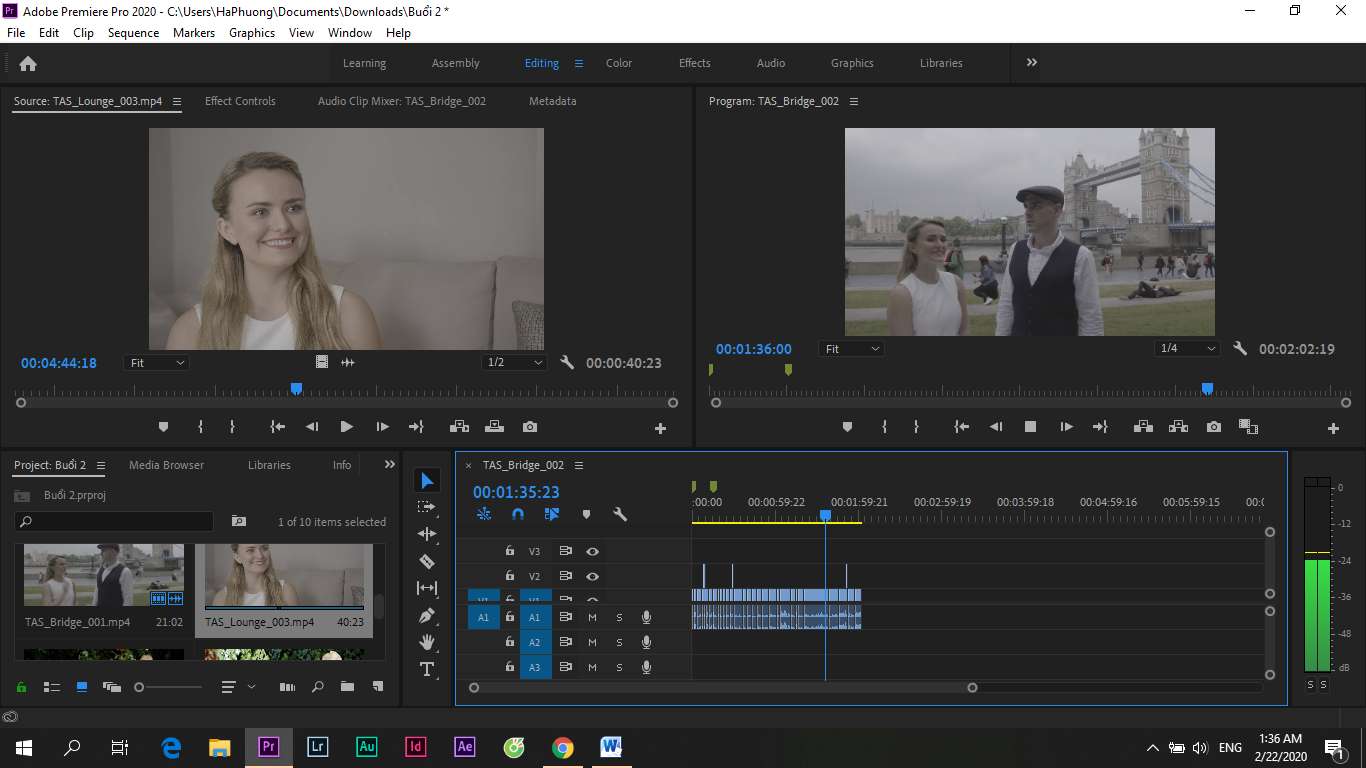Solo audio track A2
Screen dimensions: 1366x768
[x=619, y=642]
